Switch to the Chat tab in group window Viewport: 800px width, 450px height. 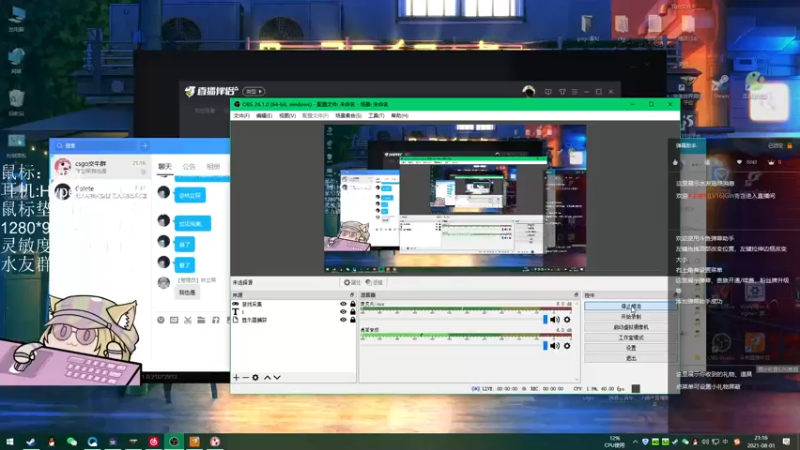(165, 167)
